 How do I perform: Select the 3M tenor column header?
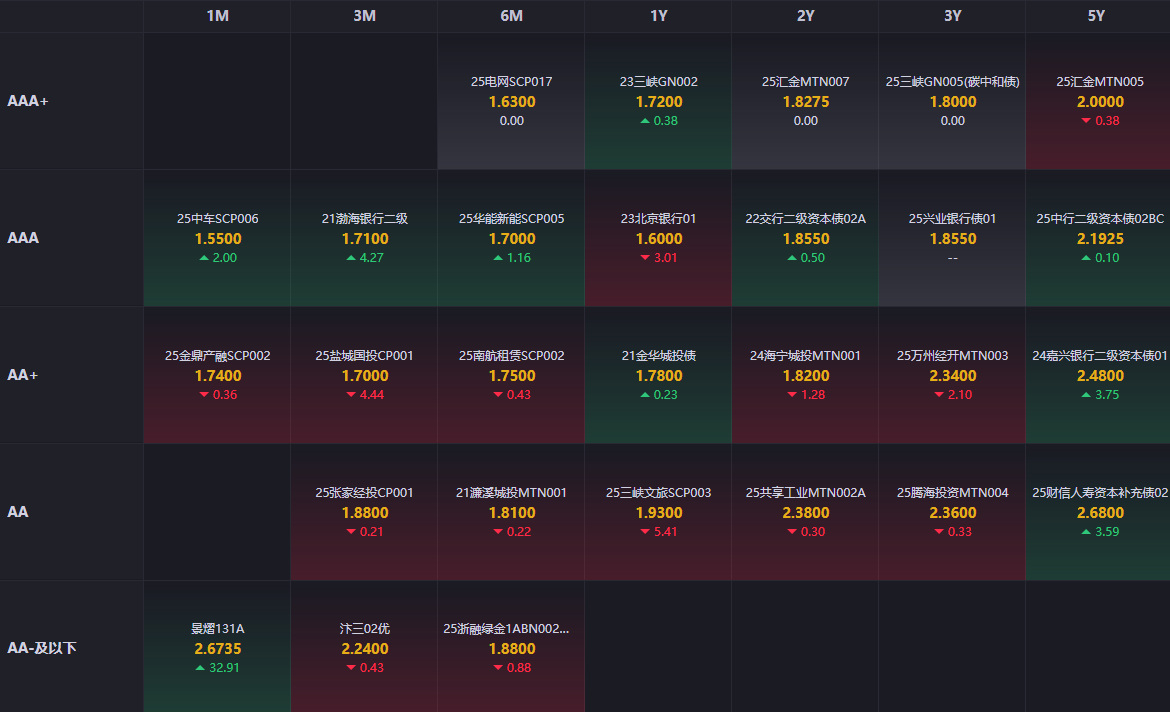coord(365,16)
